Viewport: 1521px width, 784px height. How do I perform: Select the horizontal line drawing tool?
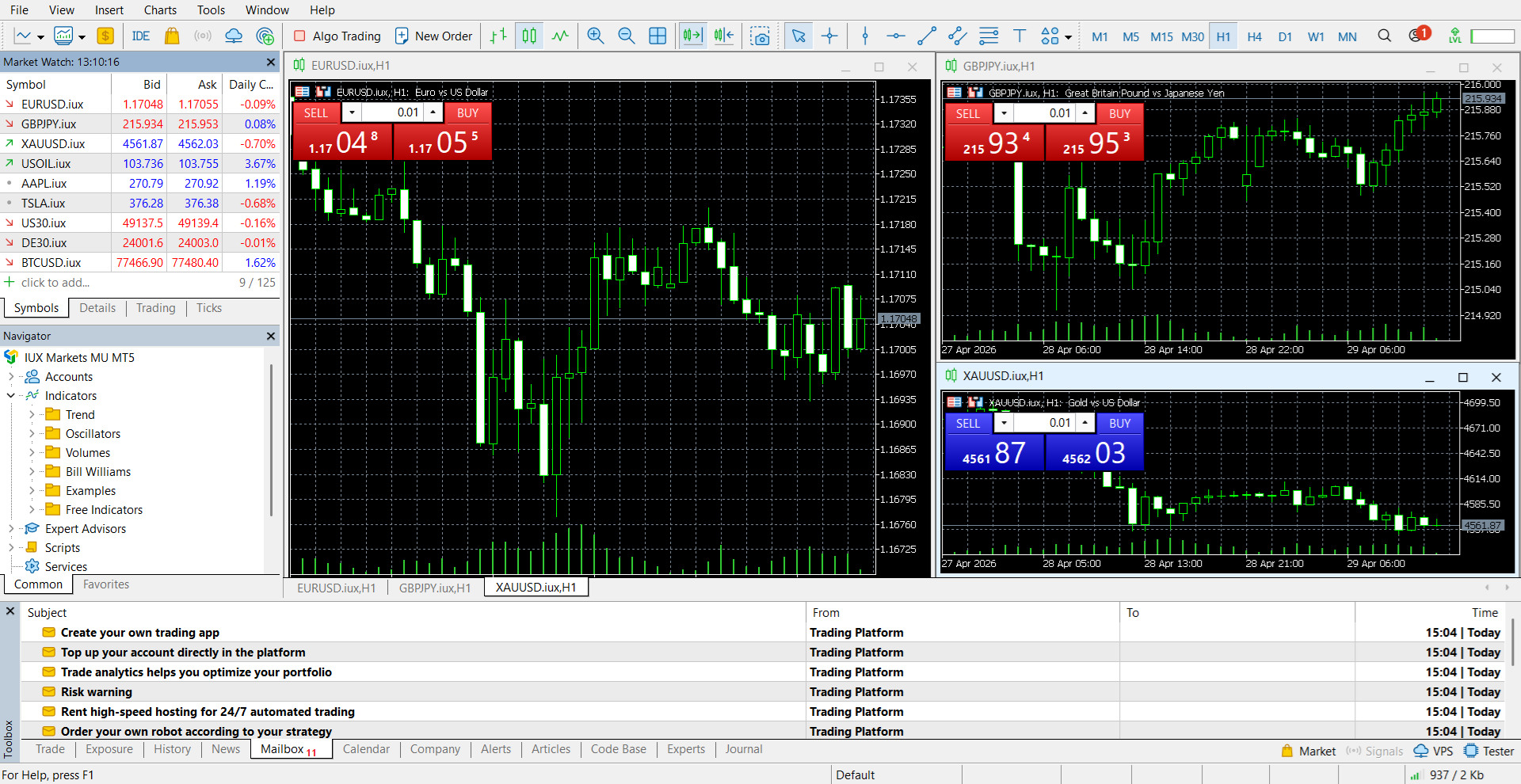896,36
